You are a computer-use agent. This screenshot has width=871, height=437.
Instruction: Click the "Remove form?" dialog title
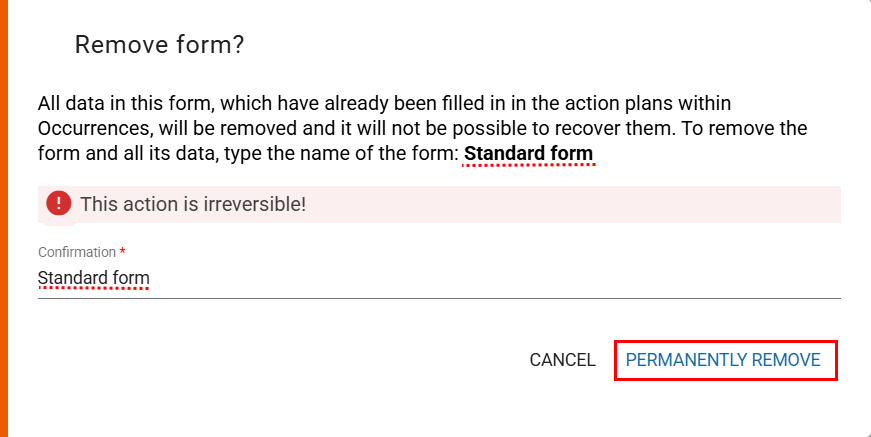[x=160, y=45]
